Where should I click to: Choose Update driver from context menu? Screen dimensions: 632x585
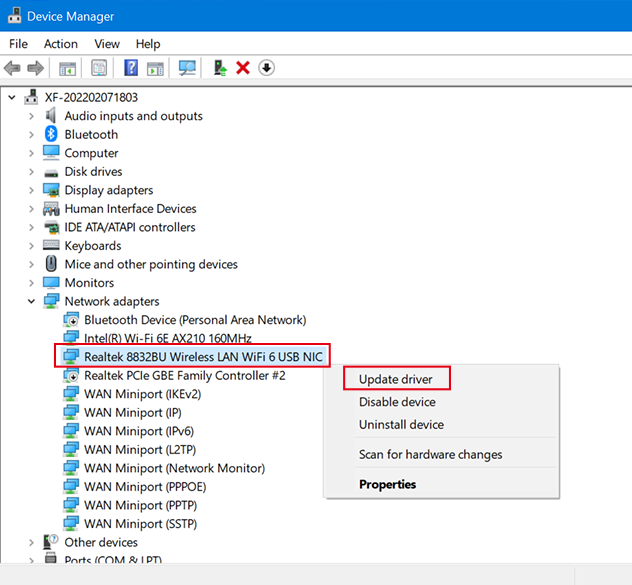click(395, 379)
